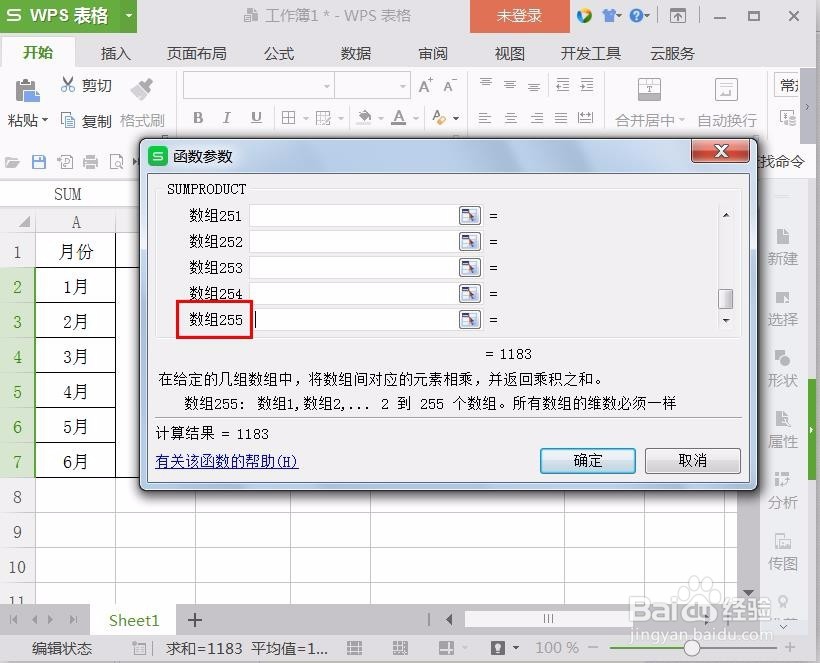Viewport: 820px width, 663px height.
Task: Toggle bold formatting with the B icon
Action: [197, 118]
